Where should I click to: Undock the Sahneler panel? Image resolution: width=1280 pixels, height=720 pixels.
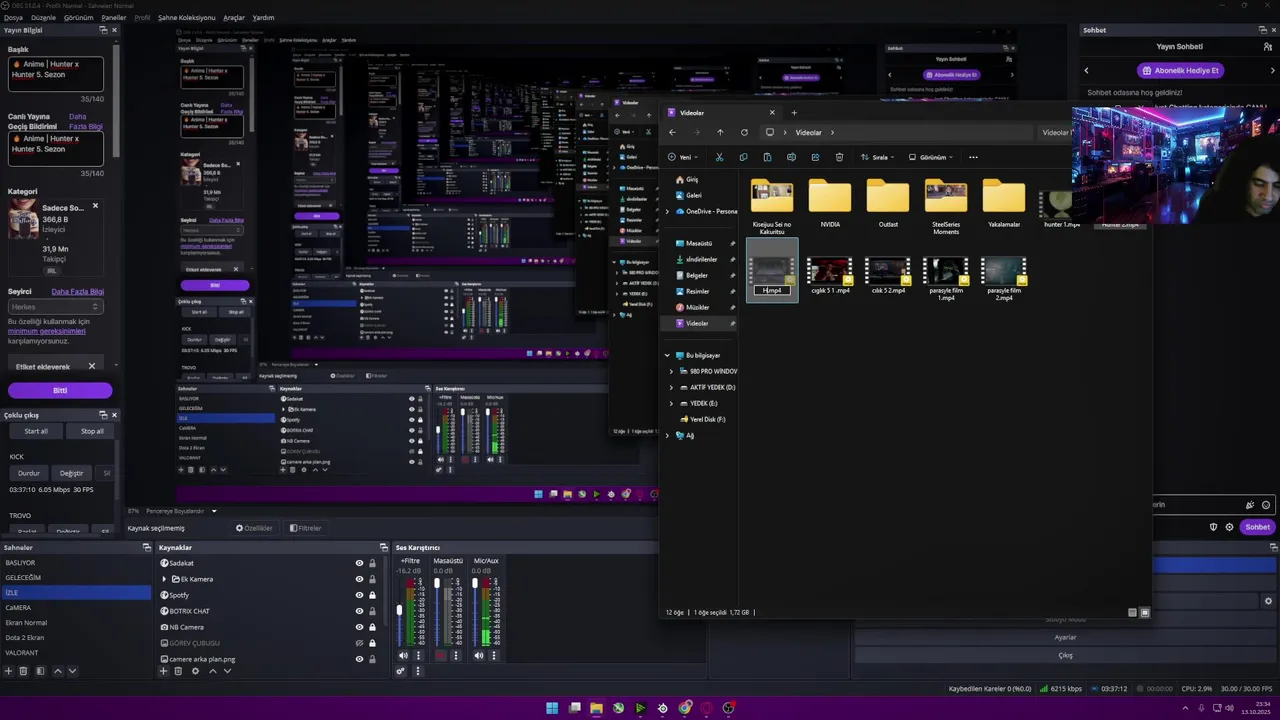(x=146, y=548)
